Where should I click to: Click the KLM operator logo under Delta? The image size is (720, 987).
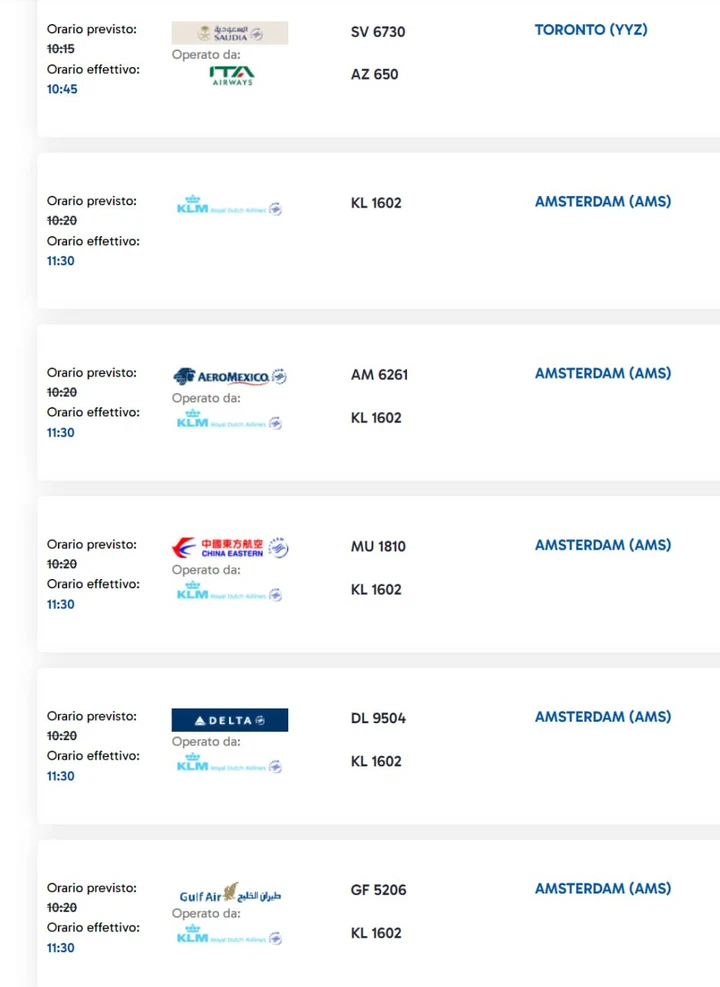pyautogui.click(x=229, y=763)
